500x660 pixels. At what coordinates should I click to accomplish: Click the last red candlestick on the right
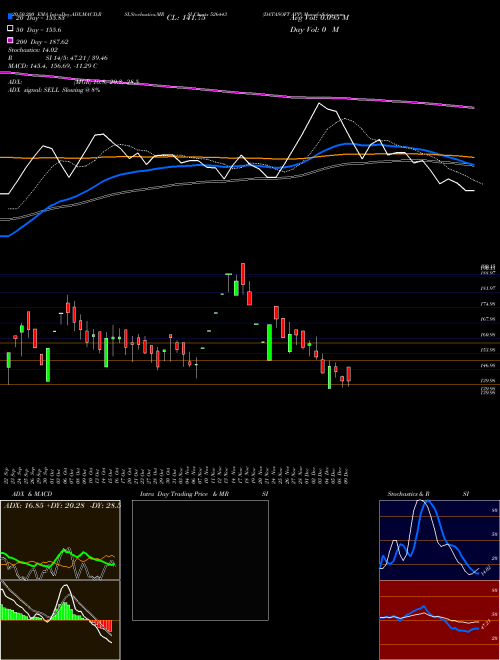[x=348, y=374]
